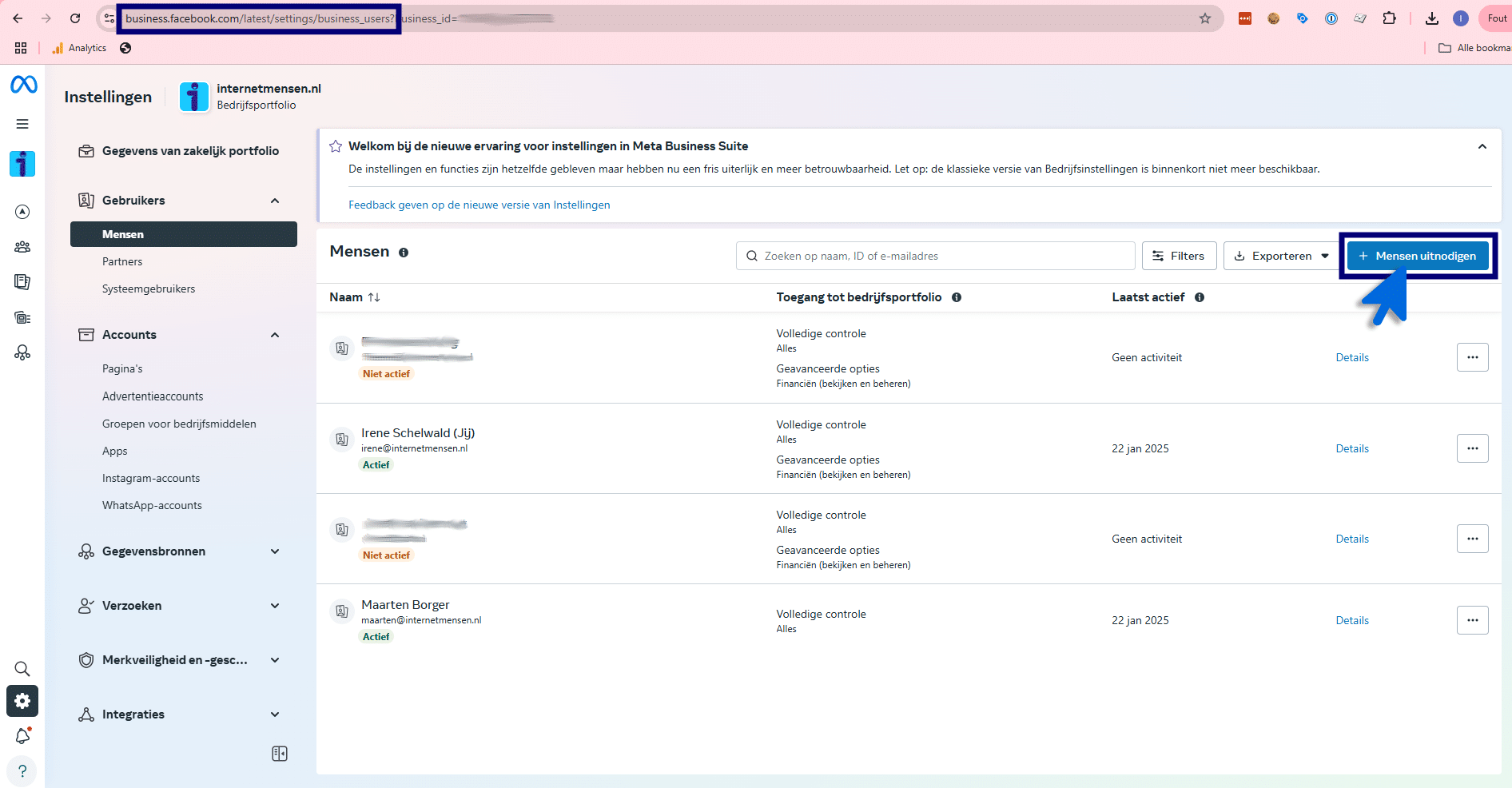Expand the Integraties section

275,714
